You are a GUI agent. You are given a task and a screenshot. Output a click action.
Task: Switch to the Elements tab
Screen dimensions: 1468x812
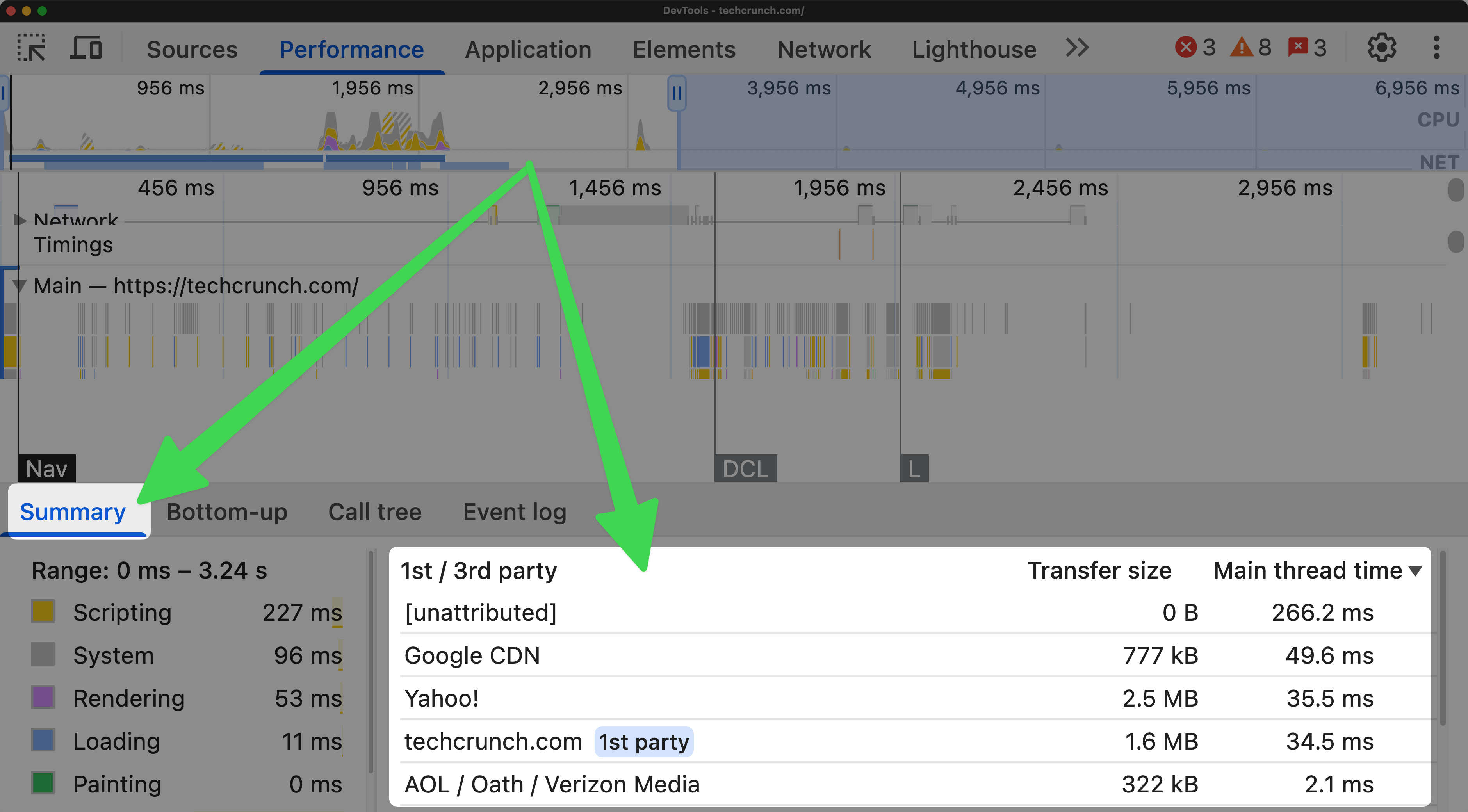point(684,50)
